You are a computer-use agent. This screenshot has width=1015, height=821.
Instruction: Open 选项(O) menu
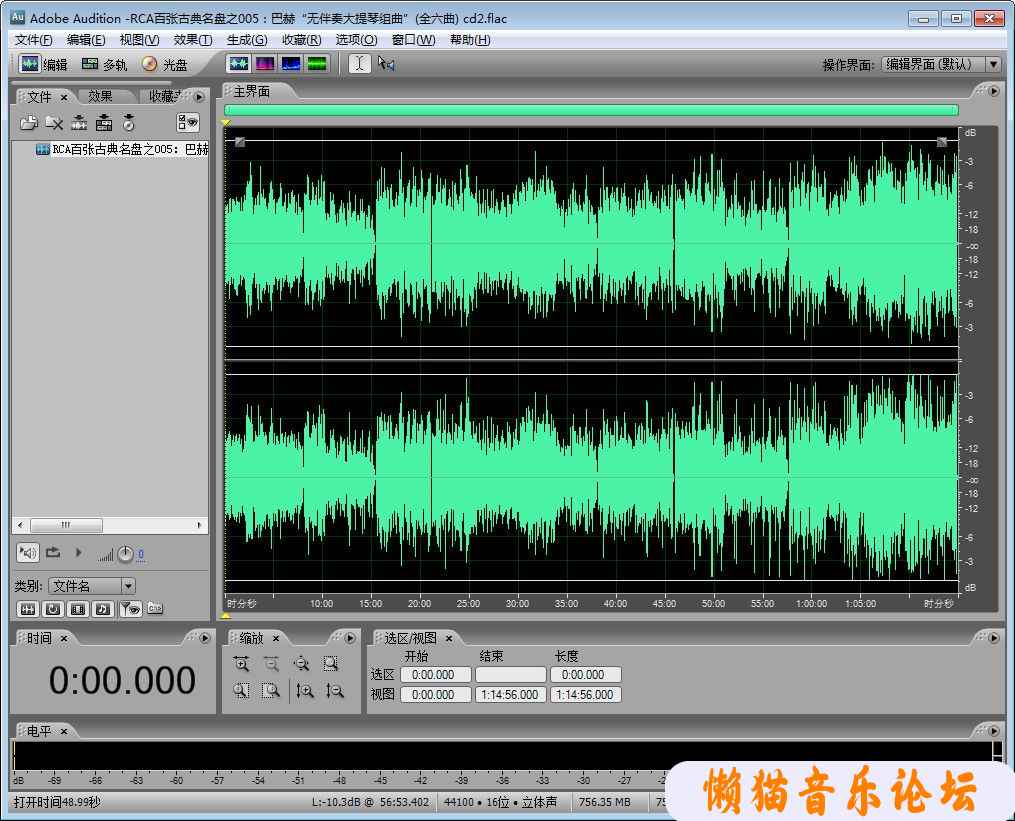356,40
